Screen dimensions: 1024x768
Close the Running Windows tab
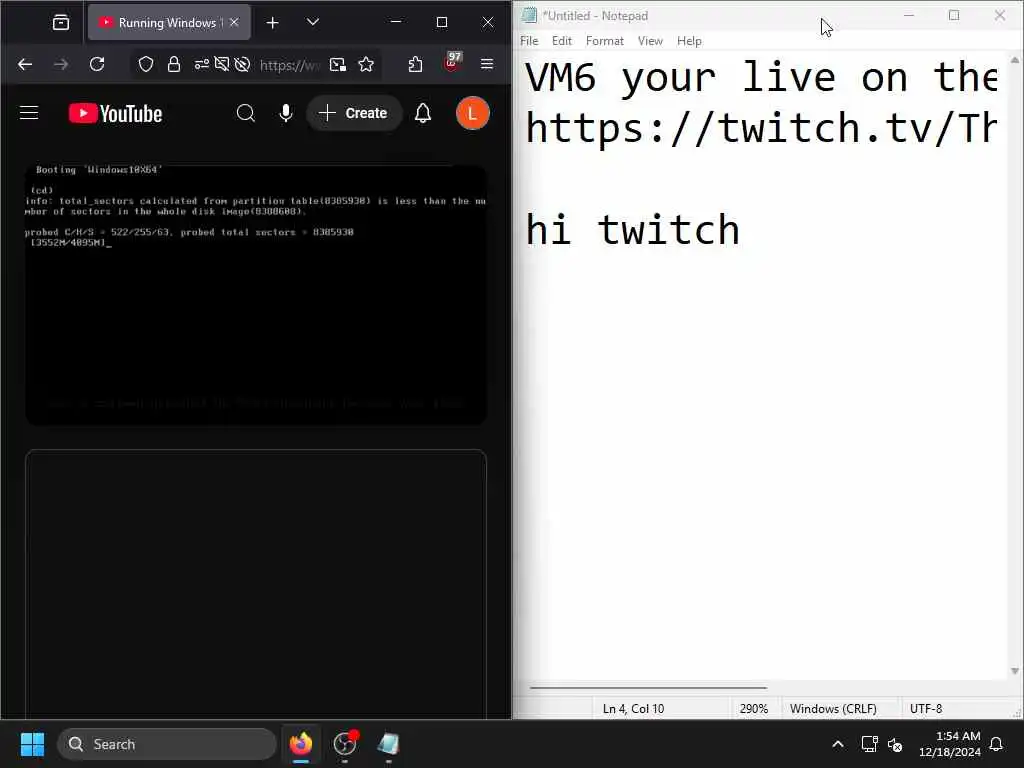click(234, 22)
